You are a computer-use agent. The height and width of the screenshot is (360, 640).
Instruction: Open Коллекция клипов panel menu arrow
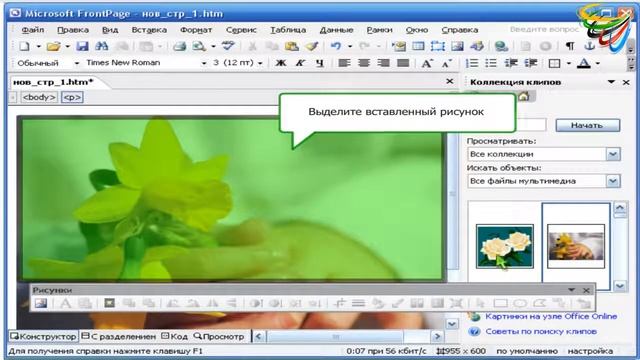tap(611, 82)
